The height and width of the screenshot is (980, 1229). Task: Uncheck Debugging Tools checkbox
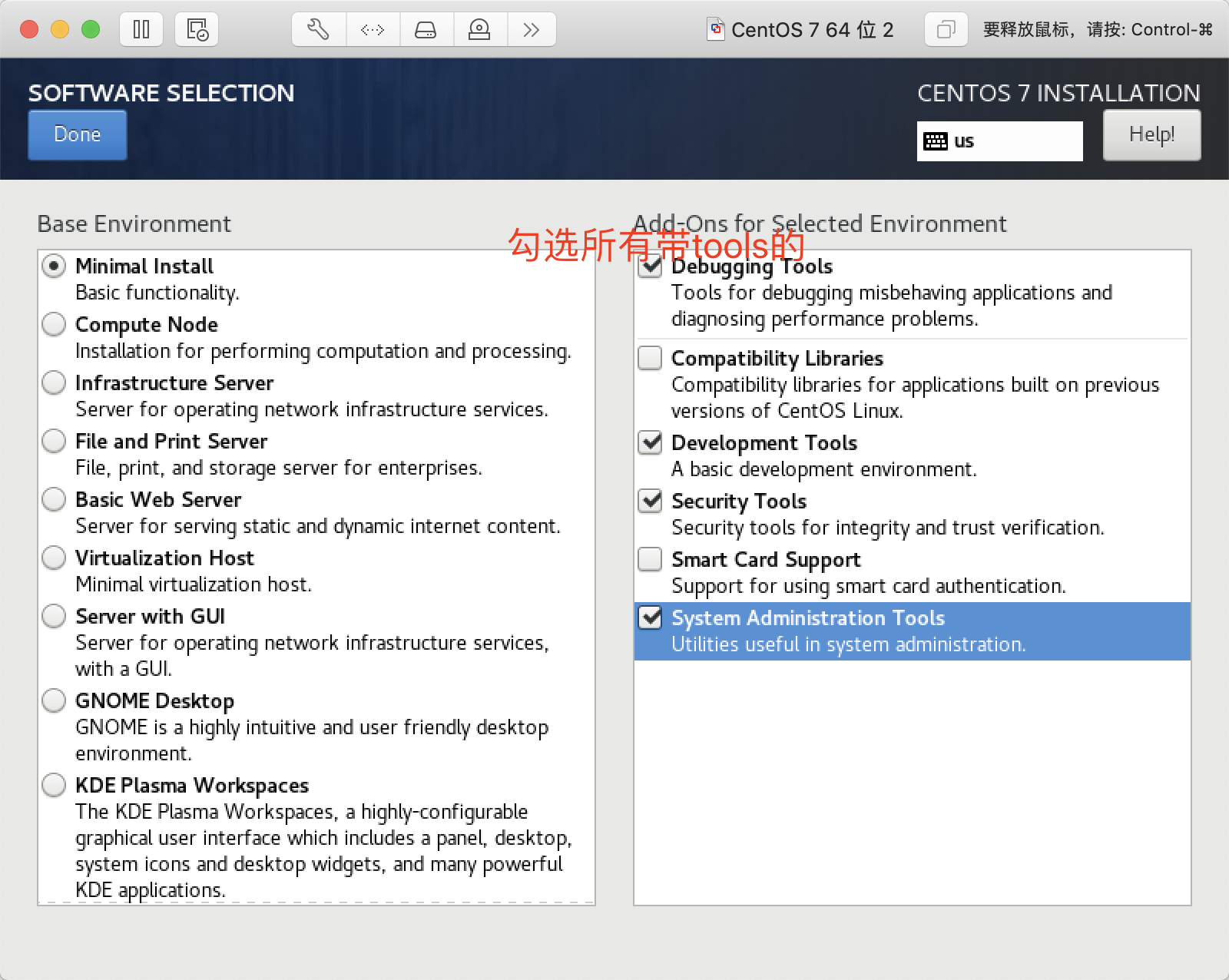(x=650, y=267)
